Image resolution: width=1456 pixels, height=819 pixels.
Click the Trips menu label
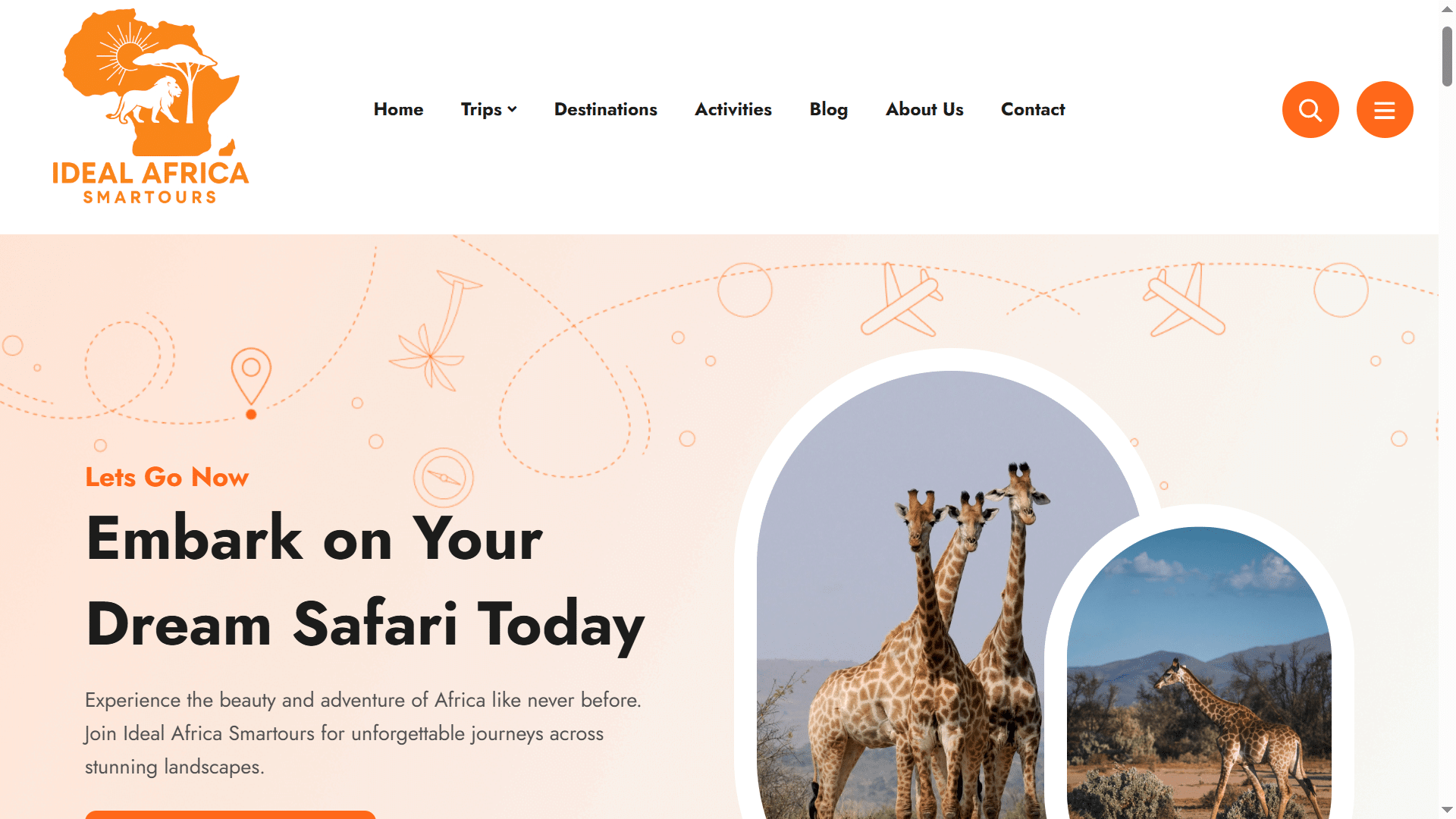pos(481,109)
